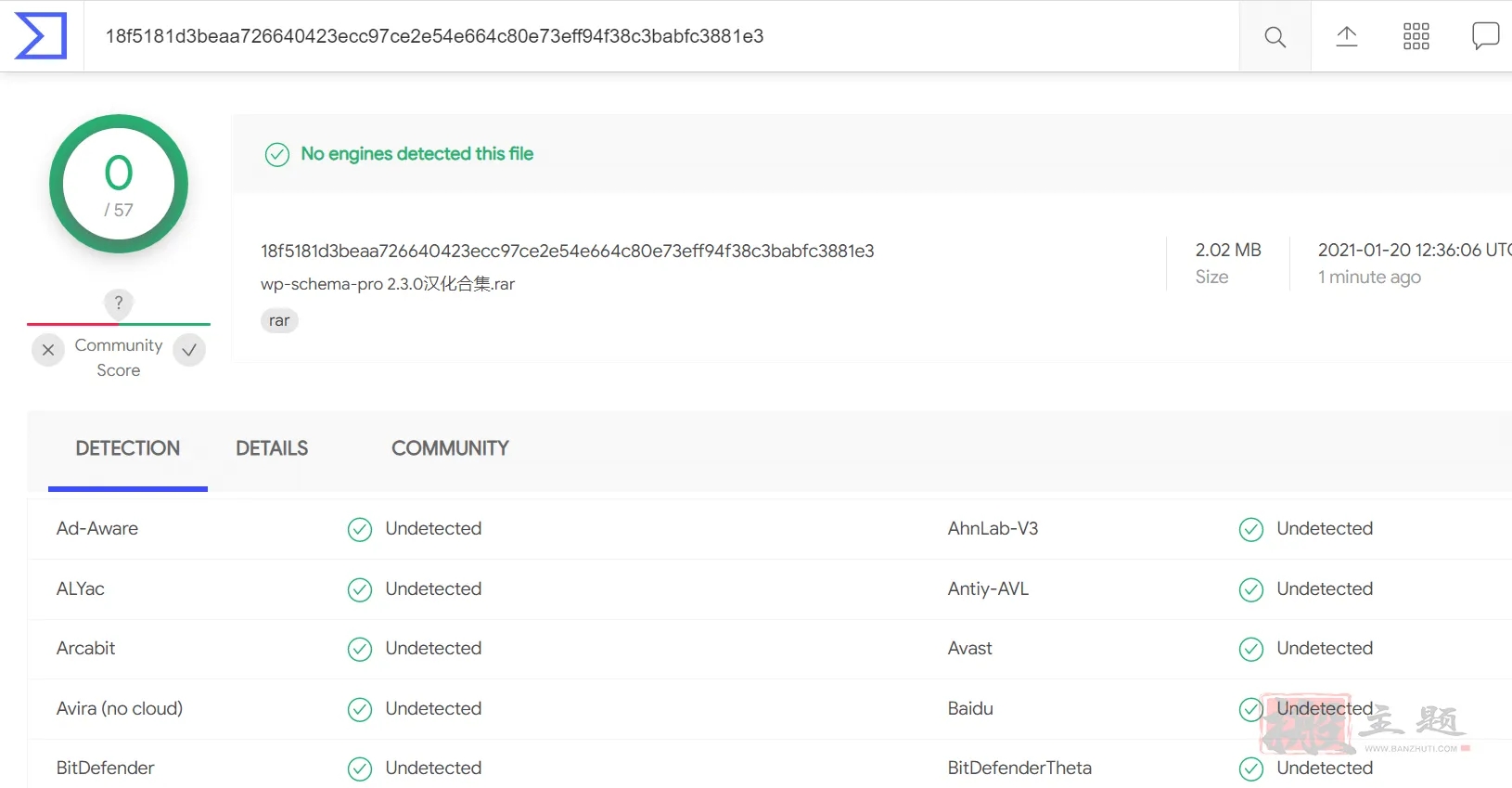Open the comments speech bubble icon
The image size is (1512, 788).
pyautogui.click(x=1485, y=36)
